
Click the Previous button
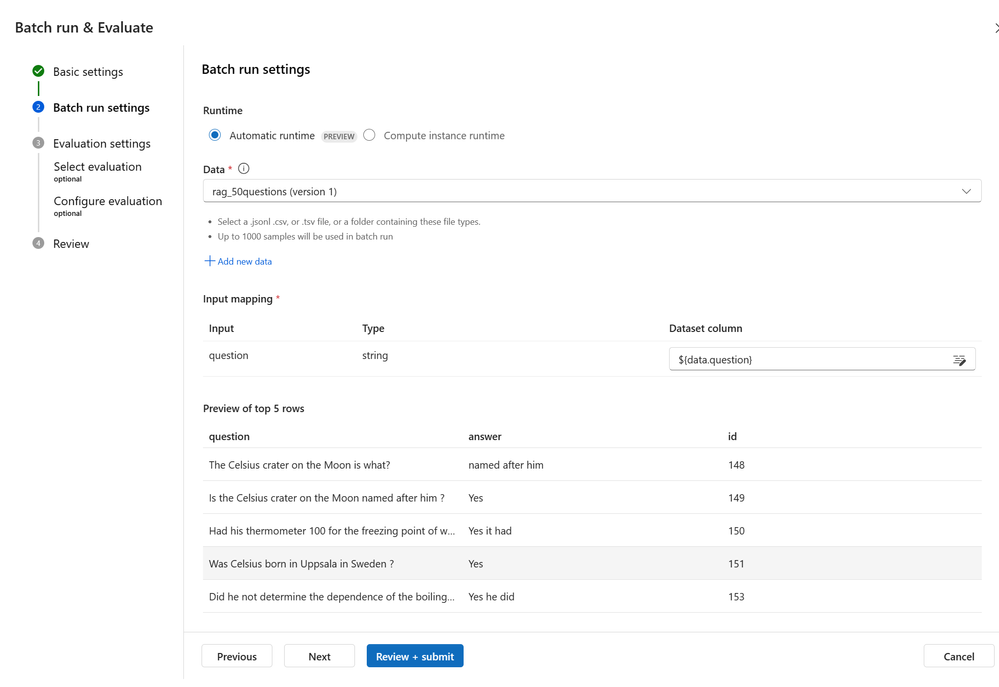coord(237,656)
